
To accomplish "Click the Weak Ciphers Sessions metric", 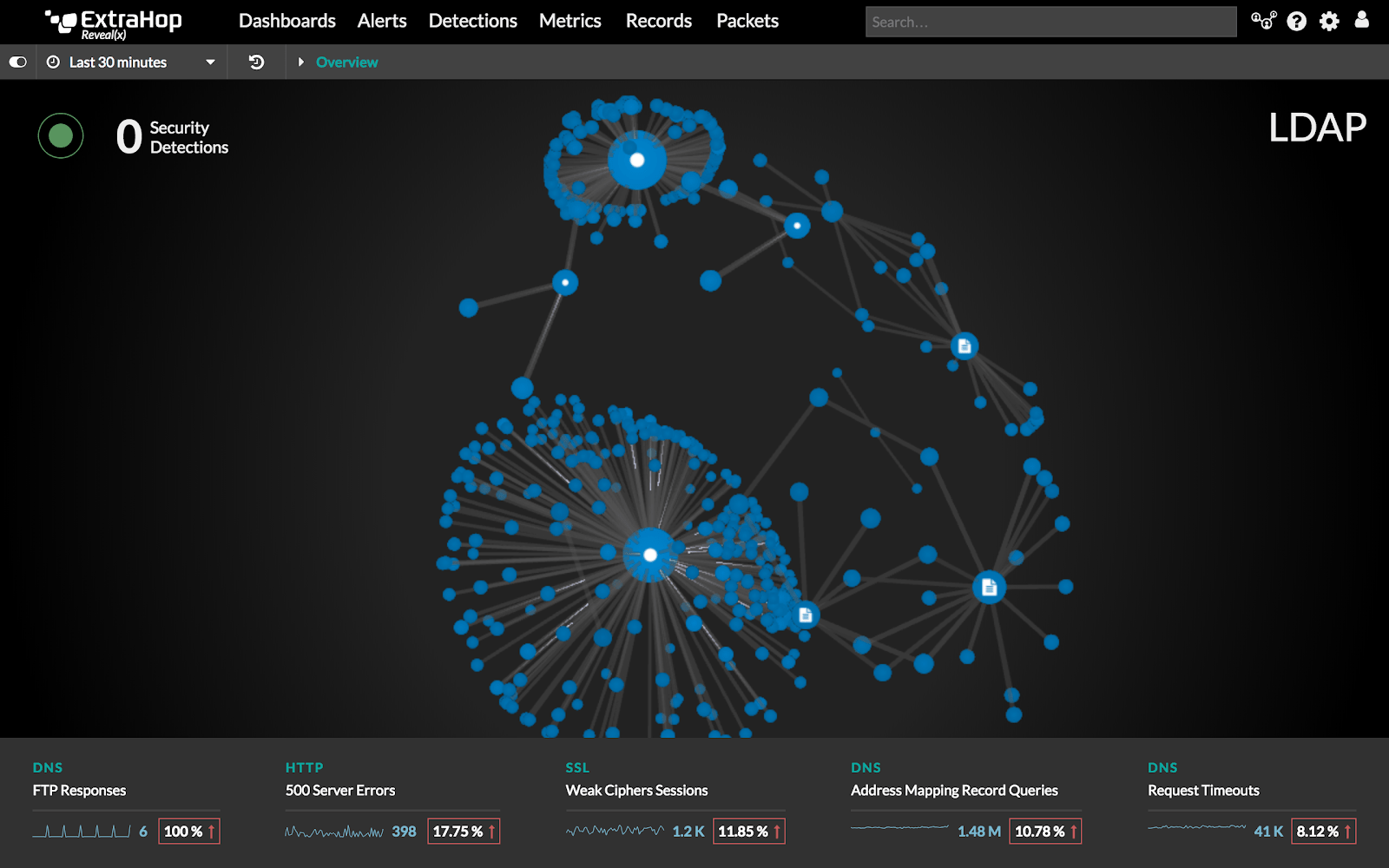I will pyautogui.click(x=636, y=791).
